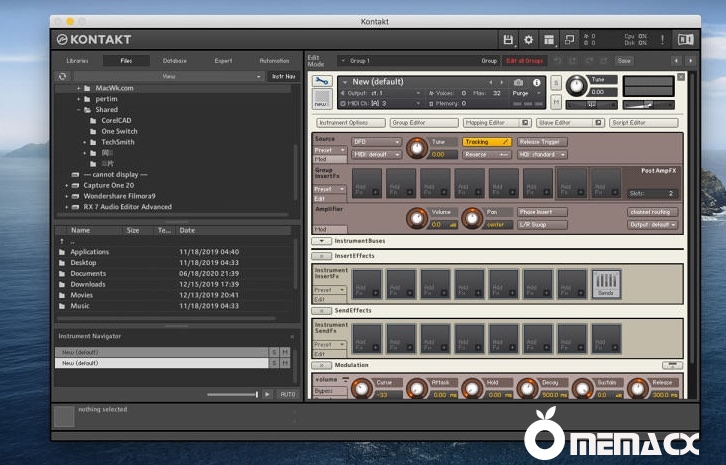Viewport: 726px width, 465px height.
Task: Click the instrument snapshot camera icon
Action: pyautogui.click(x=519, y=82)
